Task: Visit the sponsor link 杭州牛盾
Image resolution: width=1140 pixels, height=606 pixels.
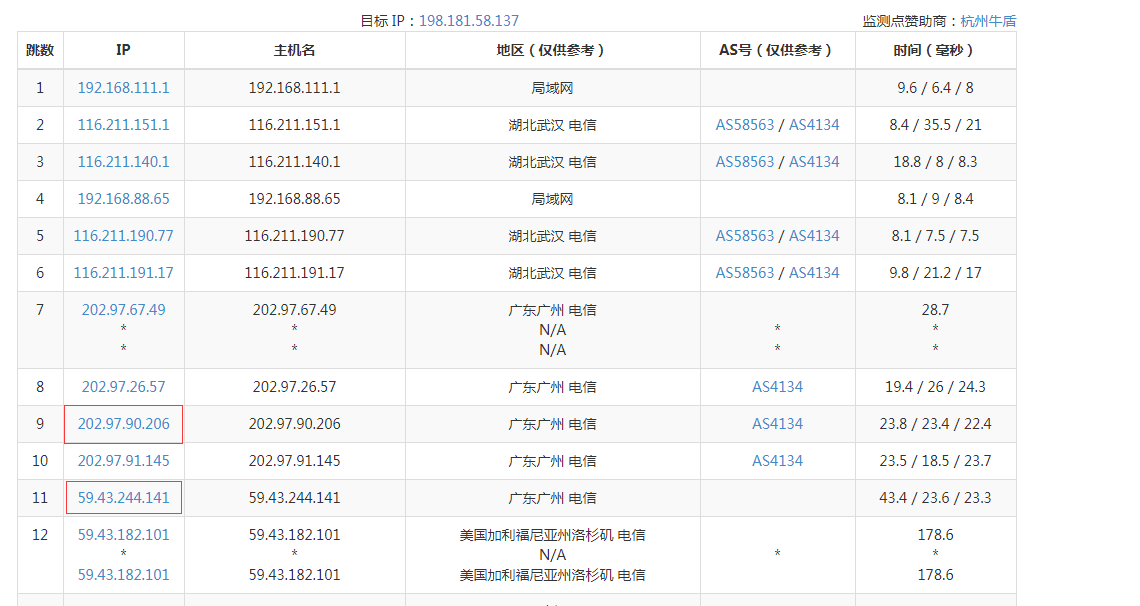Action: pyautogui.click(x=988, y=19)
